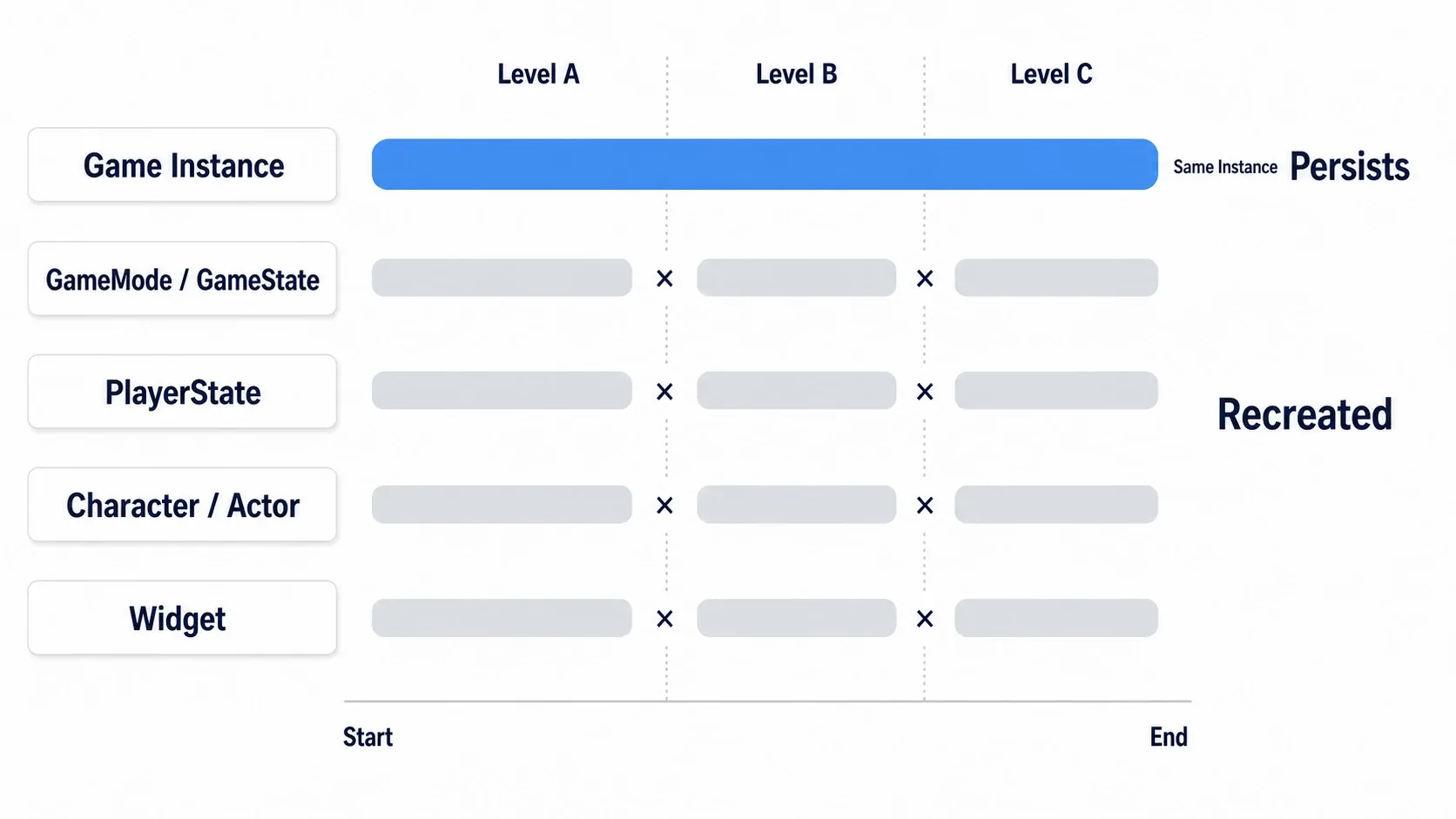Screen dimensions: 1456x819
Task: Click the Game Instance label box
Action: tap(182, 165)
